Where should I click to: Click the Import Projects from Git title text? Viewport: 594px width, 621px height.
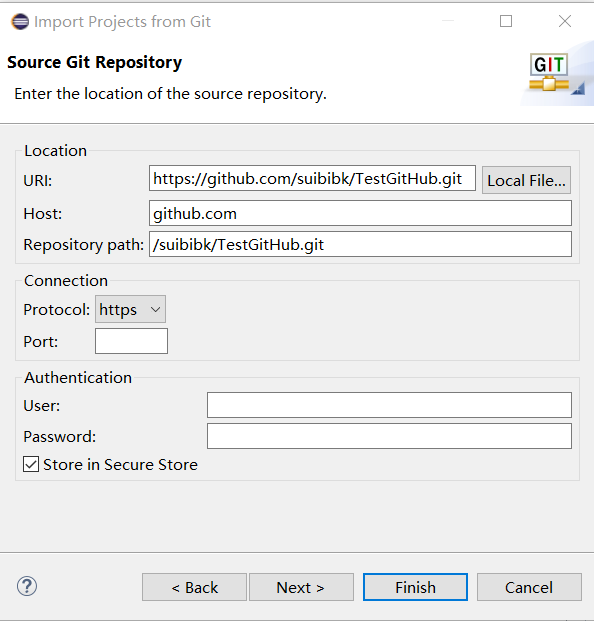coord(122,22)
